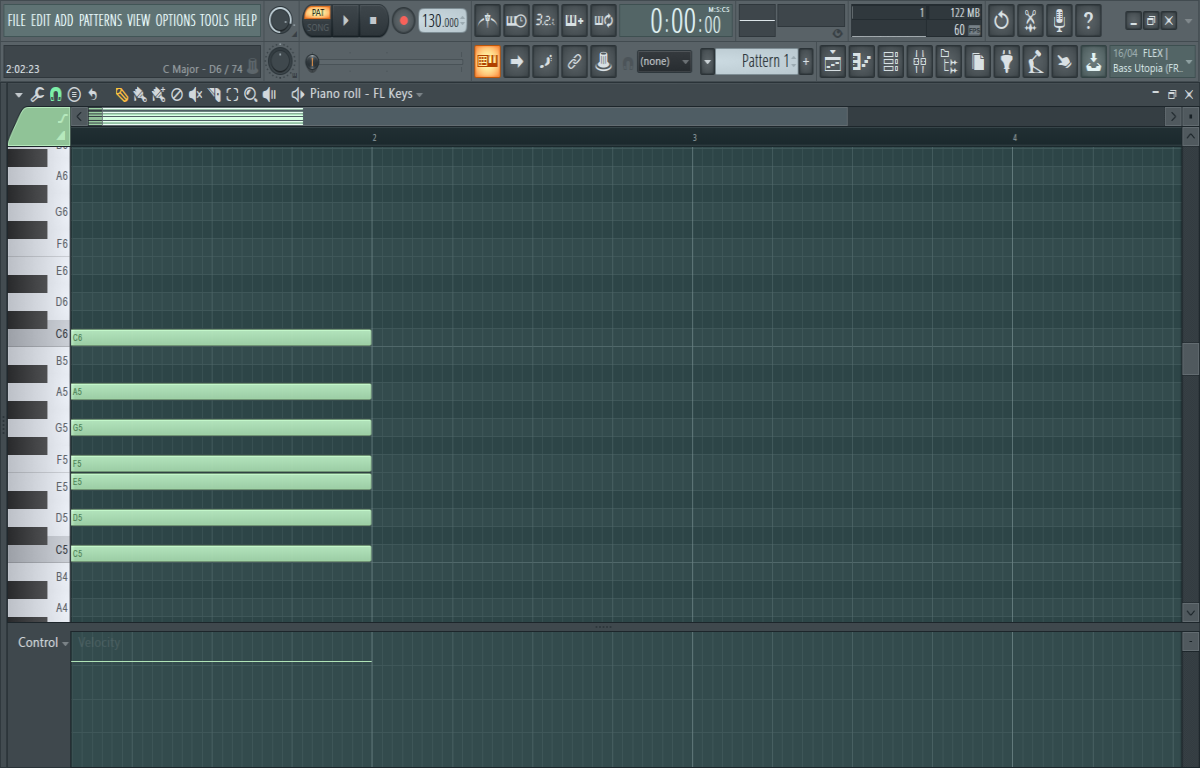The height and width of the screenshot is (768, 1200).
Task: Toggle the 3-2-1 countdown before recording
Action: click(545, 20)
